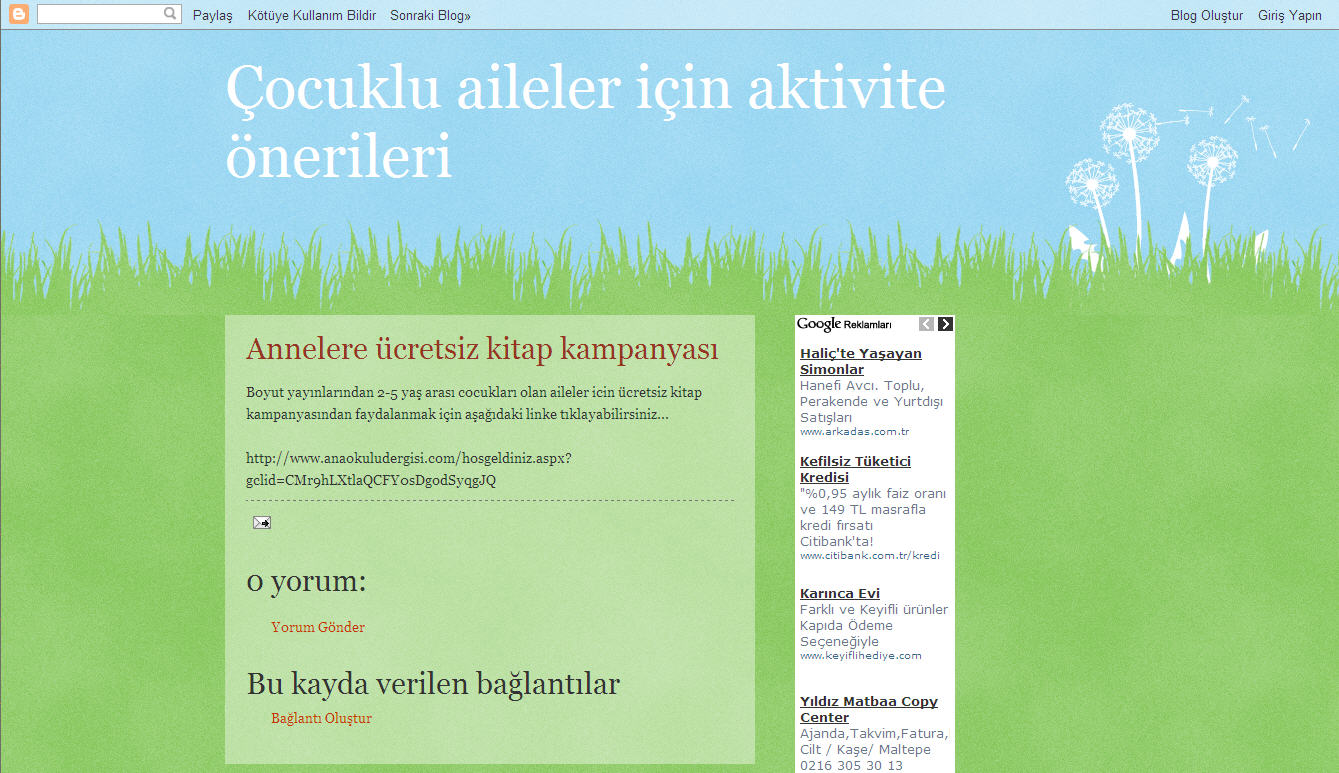This screenshot has height=773, width=1339.
Task: Click text 'gclid=CMr9hLXtlaQCFYosDgodSyqgJQ'
Action: [371, 480]
